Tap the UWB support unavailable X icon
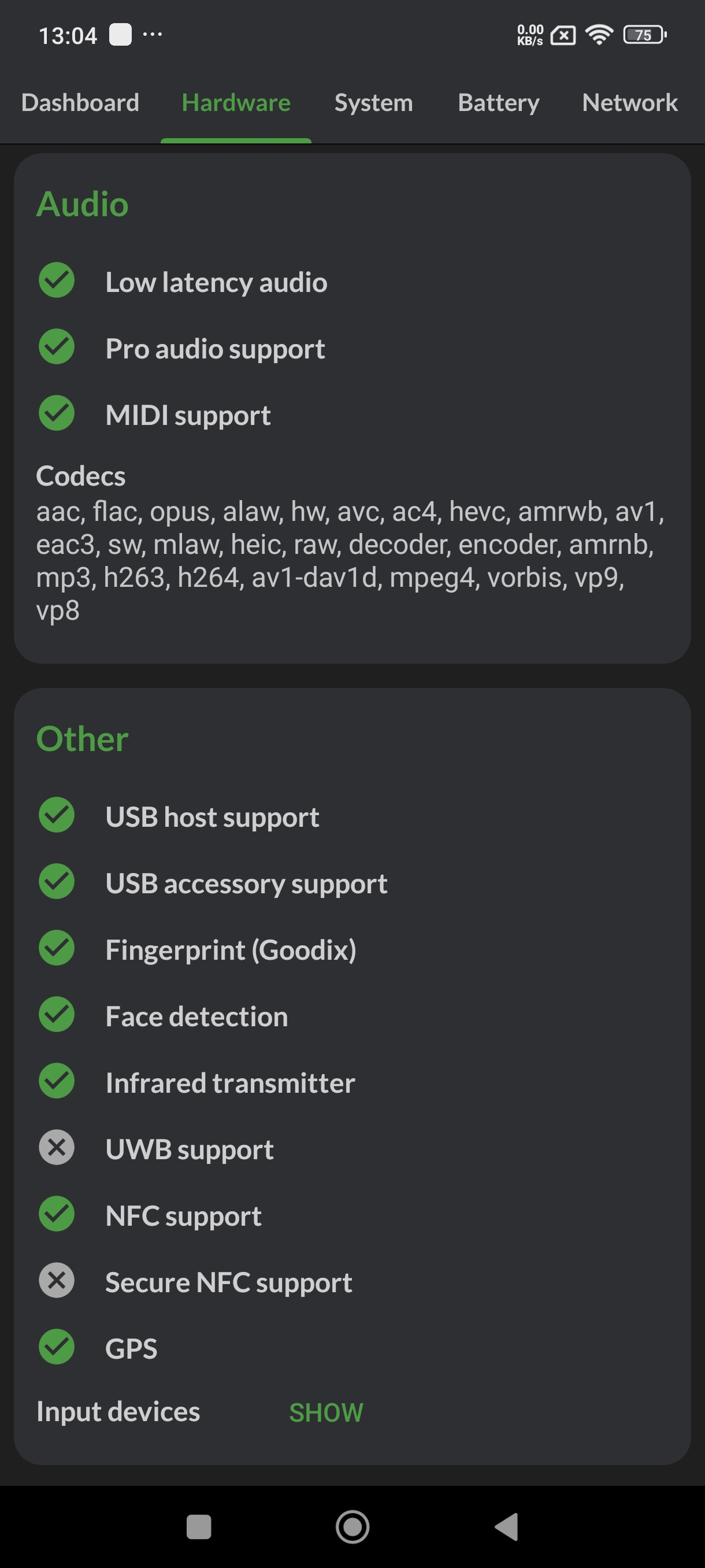Viewport: 705px width, 1568px height. click(57, 1148)
